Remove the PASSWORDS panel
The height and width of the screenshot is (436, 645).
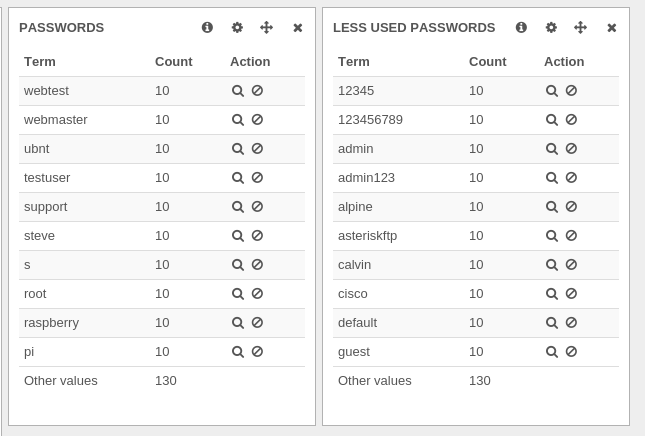click(298, 28)
